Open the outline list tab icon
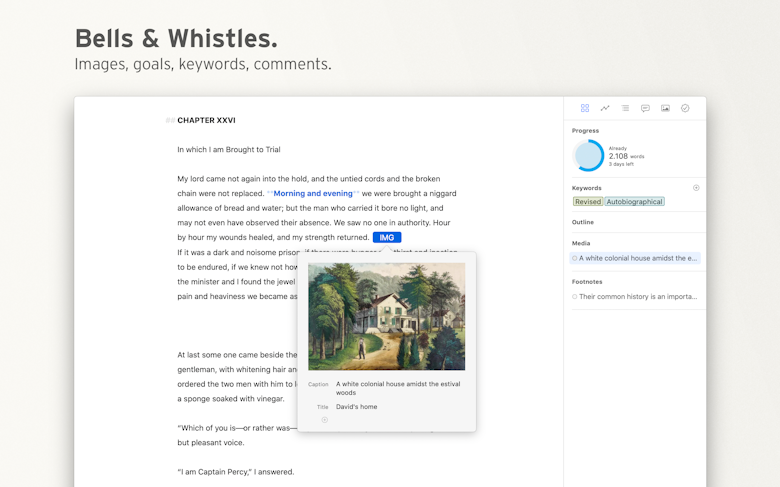 click(x=625, y=108)
